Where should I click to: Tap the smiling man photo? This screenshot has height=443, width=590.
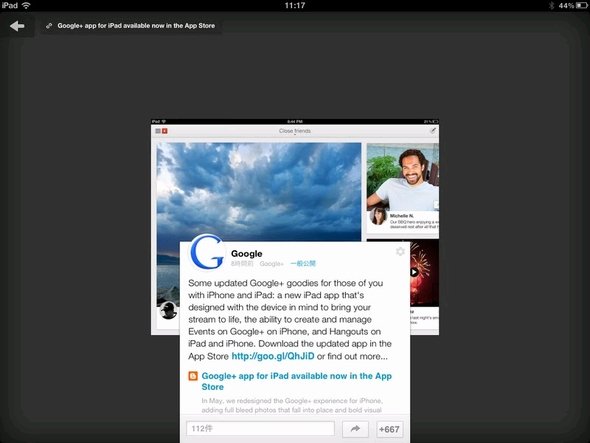click(x=403, y=177)
